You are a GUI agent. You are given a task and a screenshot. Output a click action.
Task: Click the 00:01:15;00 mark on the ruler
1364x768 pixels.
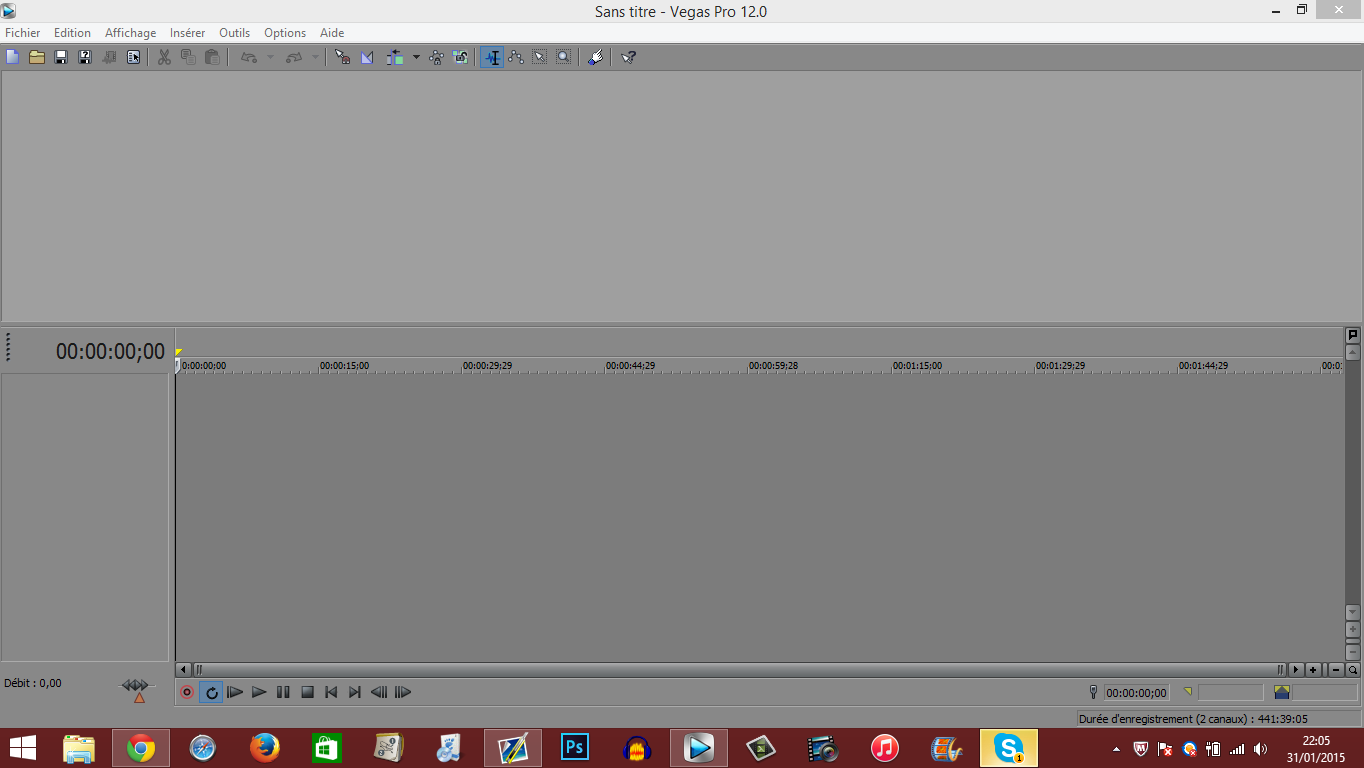pyautogui.click(x=917, y=366)
